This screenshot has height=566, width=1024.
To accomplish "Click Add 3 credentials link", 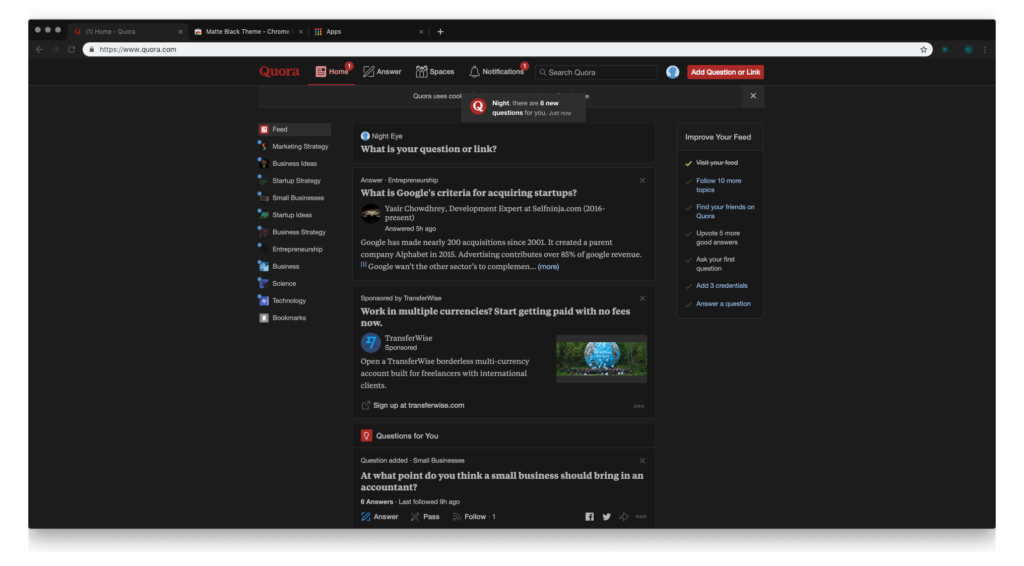I will coord(722,285).
